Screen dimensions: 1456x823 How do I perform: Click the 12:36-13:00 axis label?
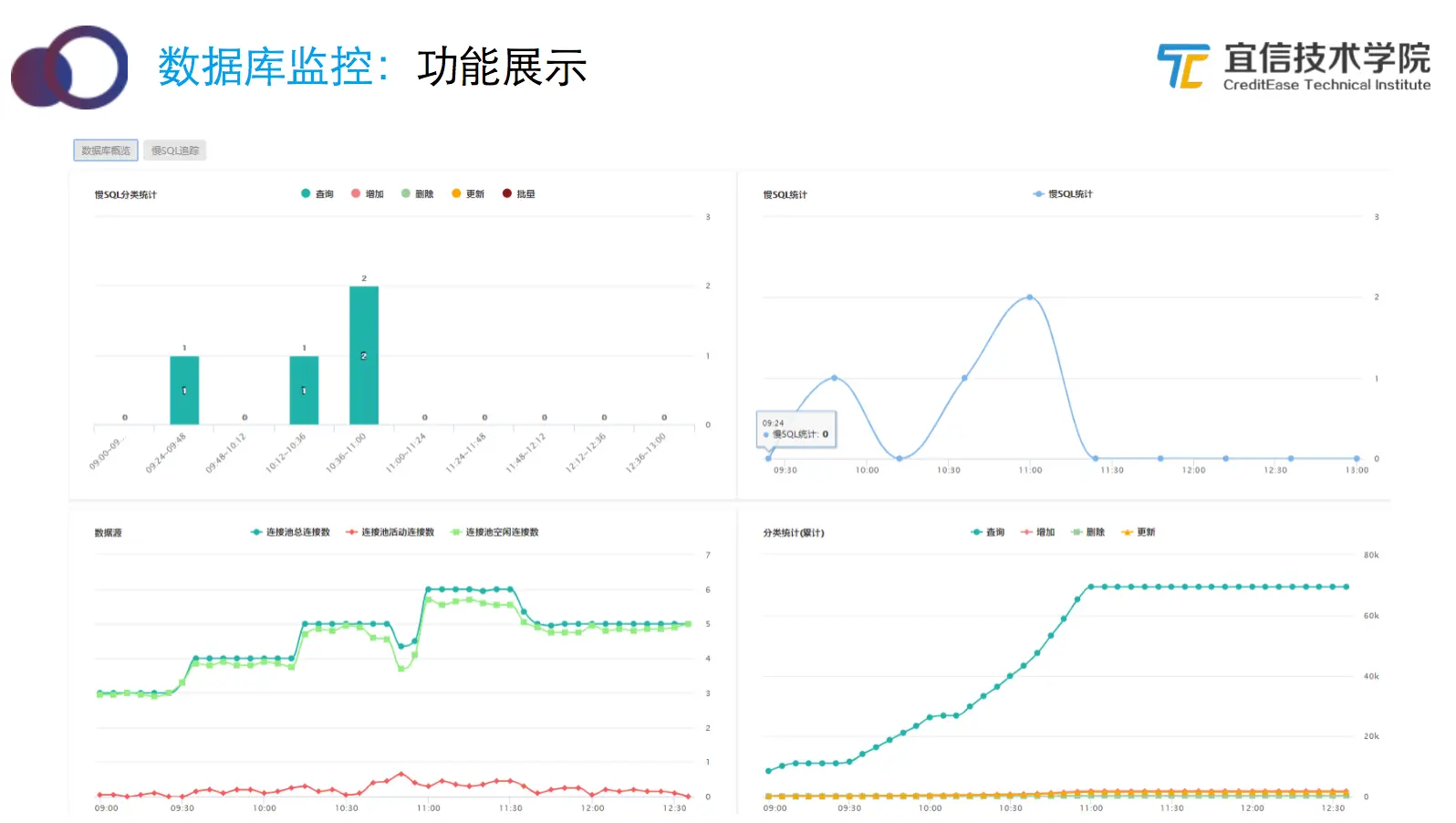tap(645, 453)
